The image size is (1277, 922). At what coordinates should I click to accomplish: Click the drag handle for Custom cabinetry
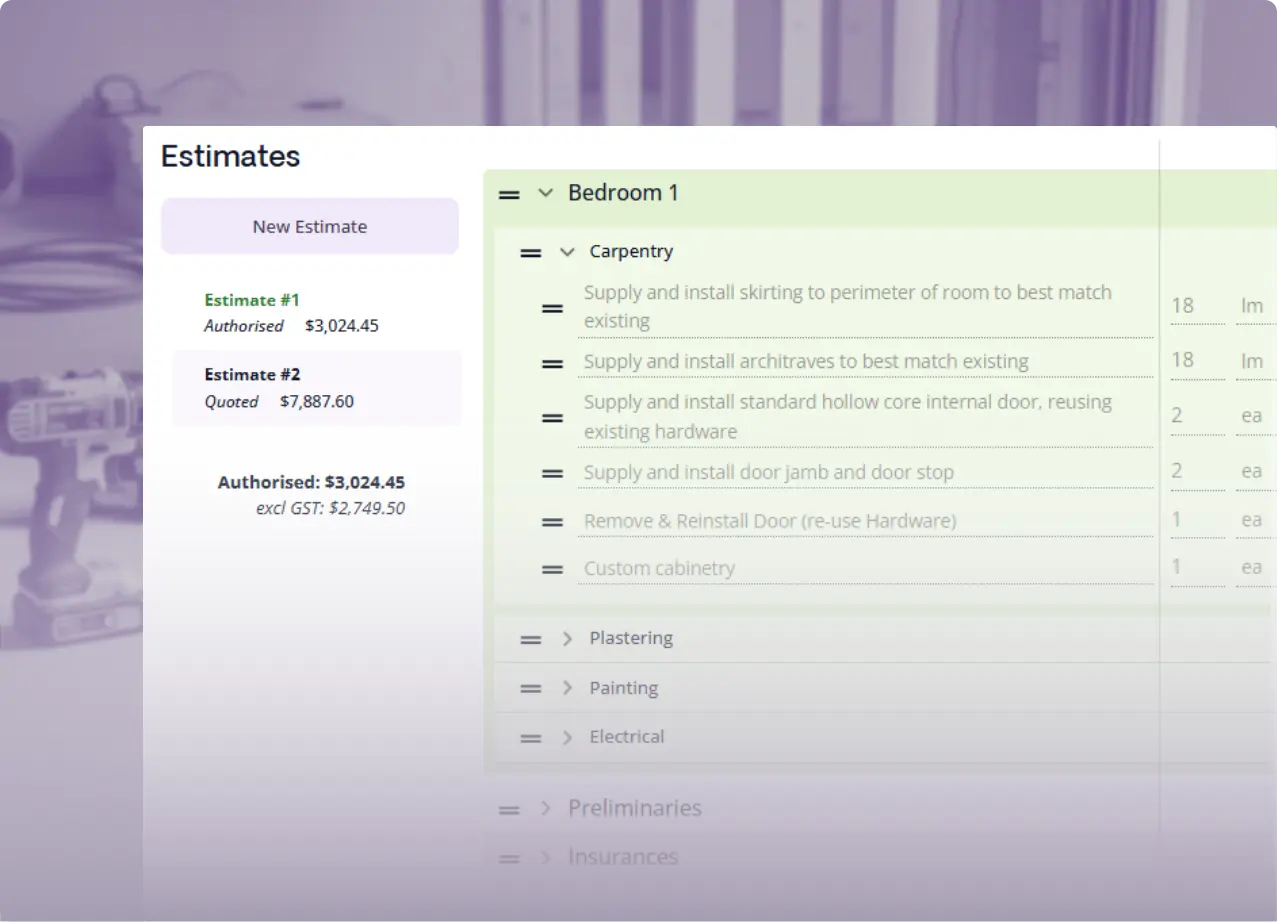[x=553, y=569]
